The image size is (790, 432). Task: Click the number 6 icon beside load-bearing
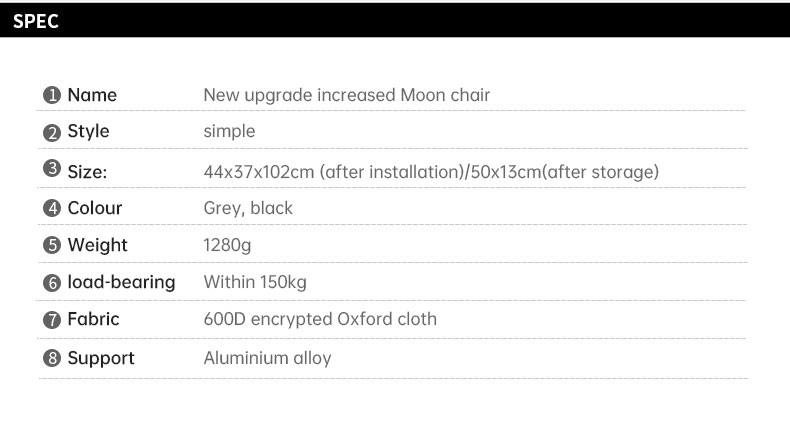[x=52, y=283]
